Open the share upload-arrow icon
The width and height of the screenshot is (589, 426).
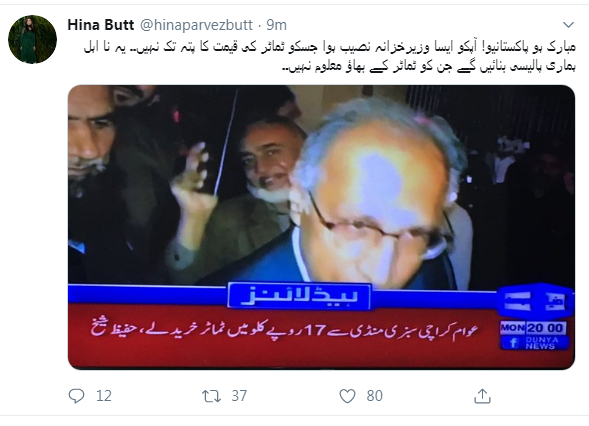(x=482, y=396)
